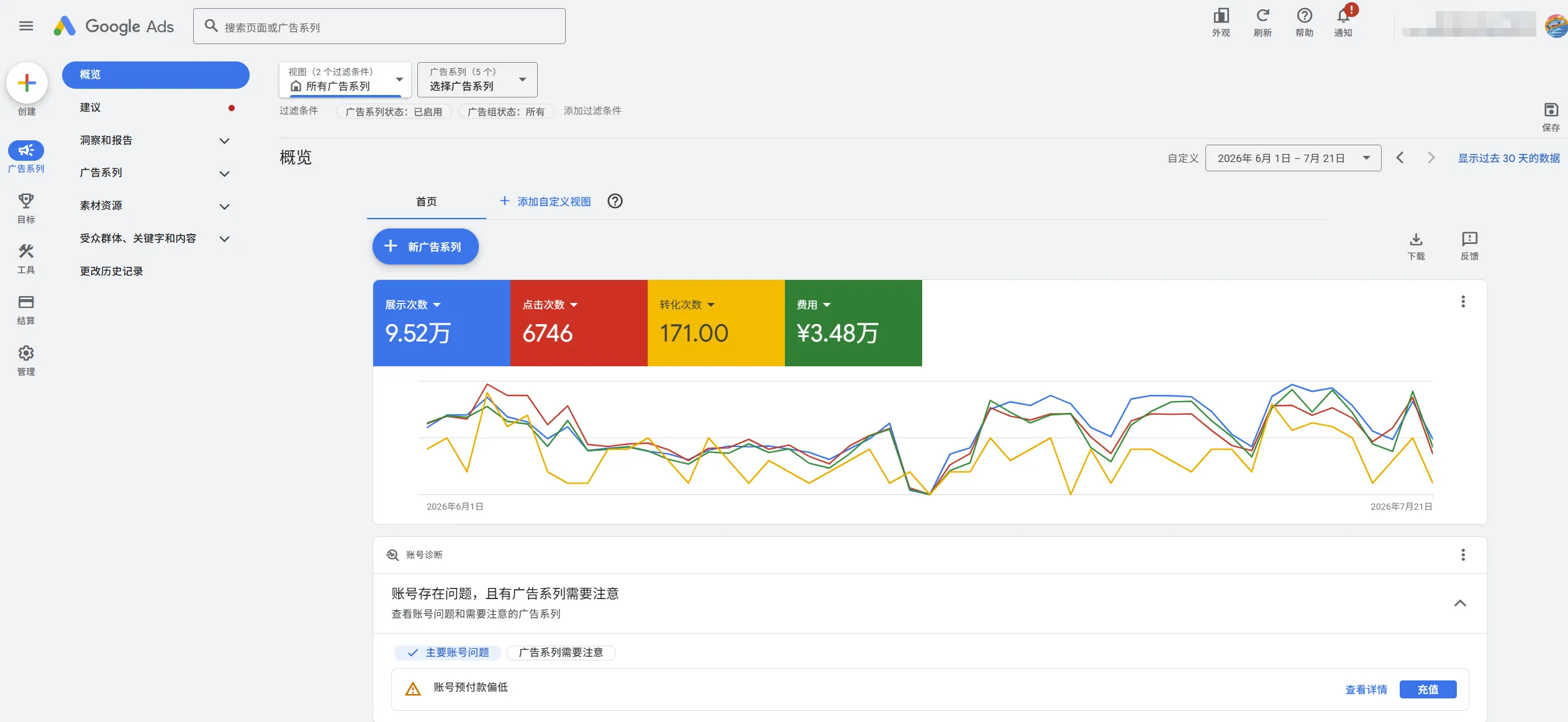Open the 管理 gear icon
Viewport: 1568px width, 722px height.
point(26,353)
